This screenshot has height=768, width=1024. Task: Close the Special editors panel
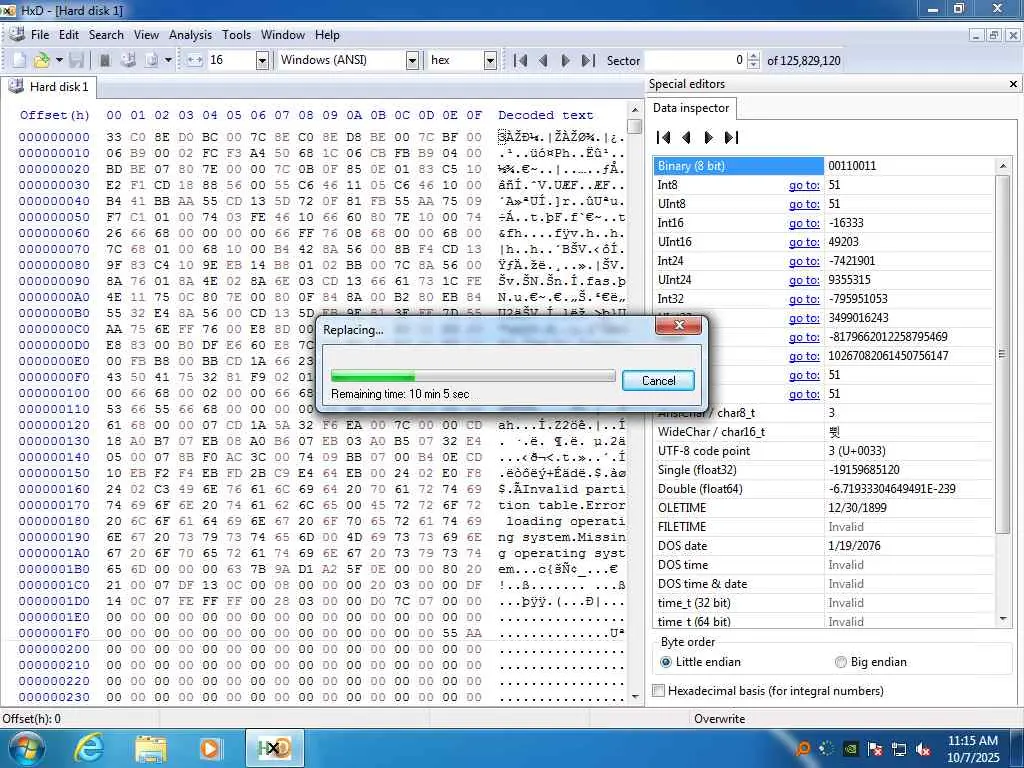pyautogui.click(x=1013, y=84)
